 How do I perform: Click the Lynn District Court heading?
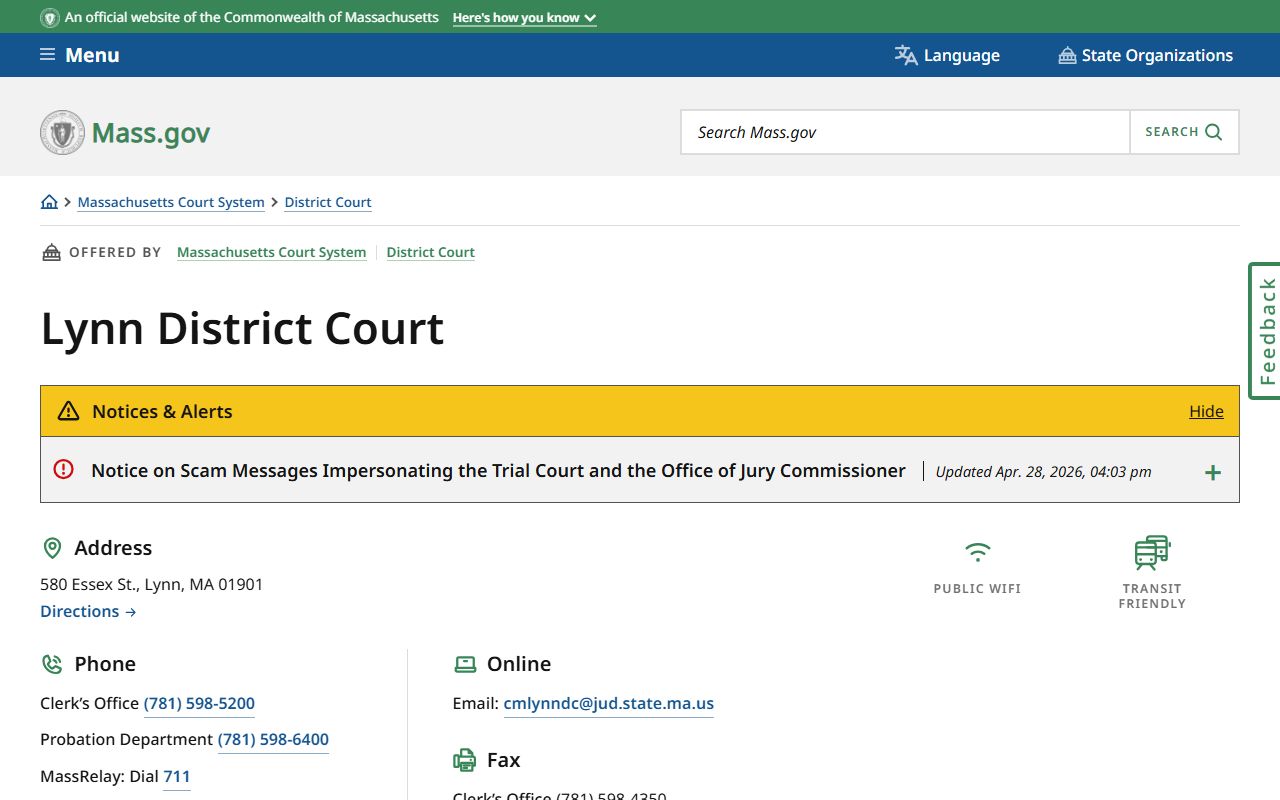click(x=242, y=328)
